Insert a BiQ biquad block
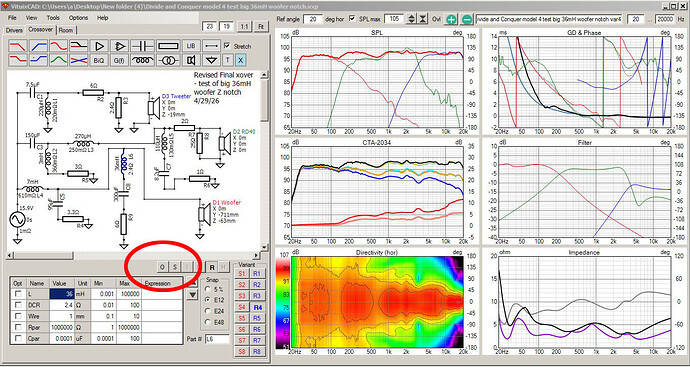Screen dimensions: 690x367 [100, 60]
